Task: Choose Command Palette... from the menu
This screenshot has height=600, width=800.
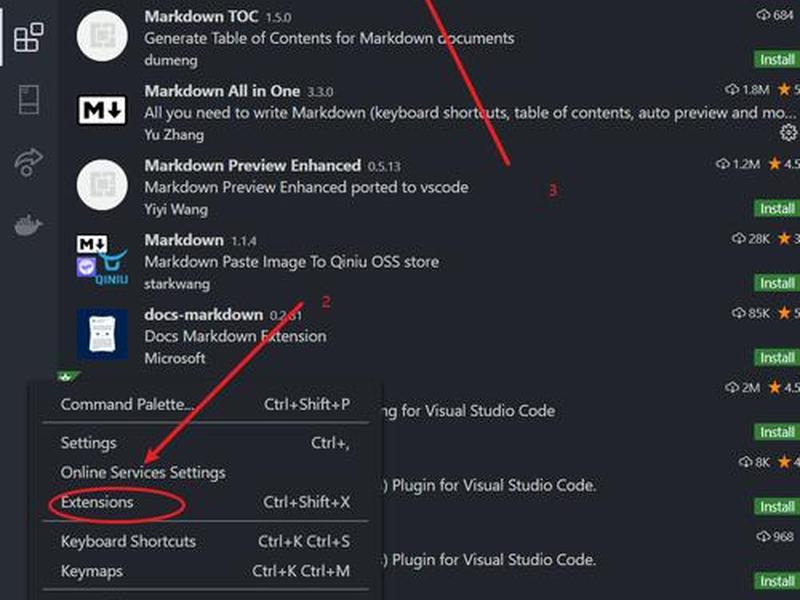Action: (128, 405)
